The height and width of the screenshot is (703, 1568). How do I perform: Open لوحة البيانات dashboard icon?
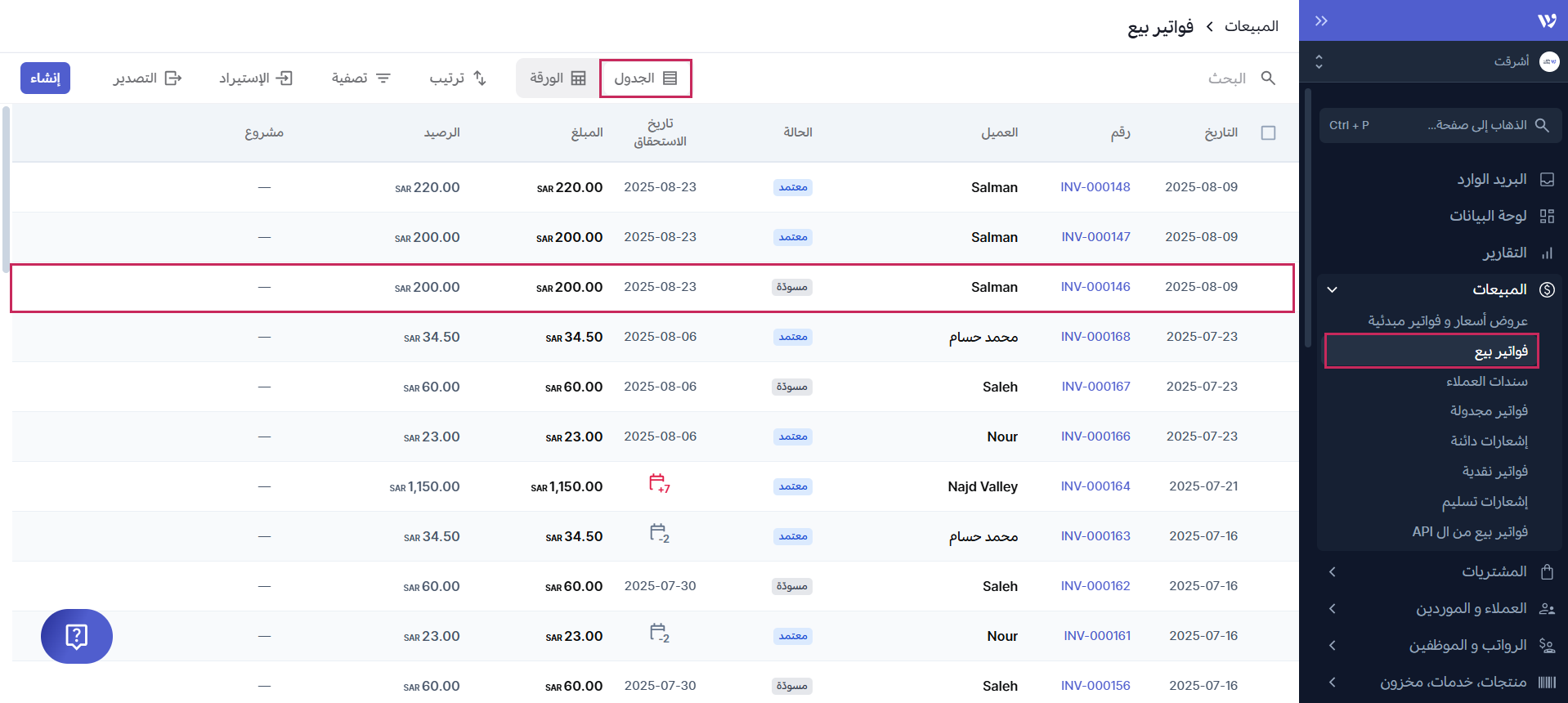[1547, 217]
